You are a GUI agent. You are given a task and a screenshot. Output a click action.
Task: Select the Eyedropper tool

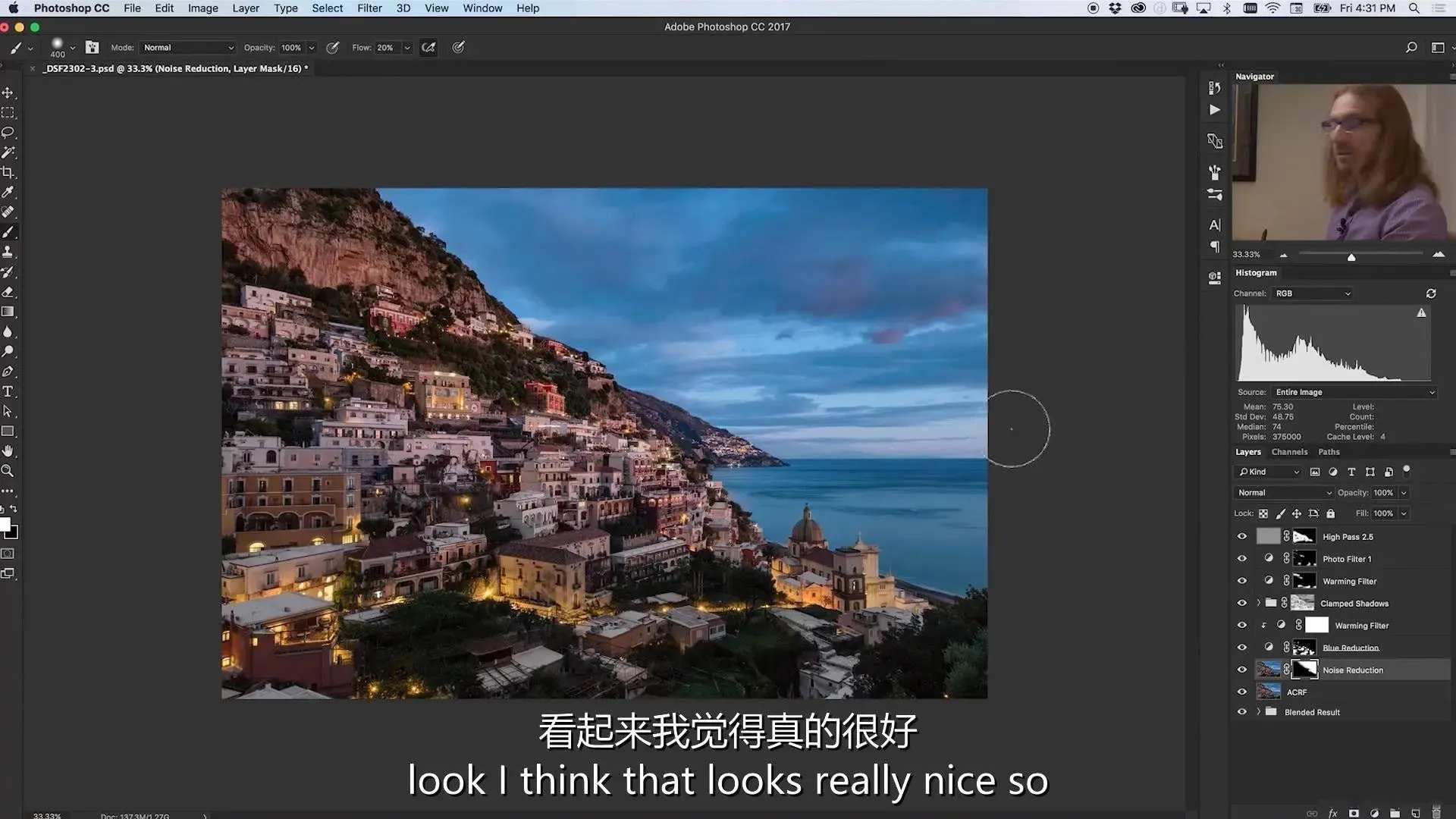[8, 192]
